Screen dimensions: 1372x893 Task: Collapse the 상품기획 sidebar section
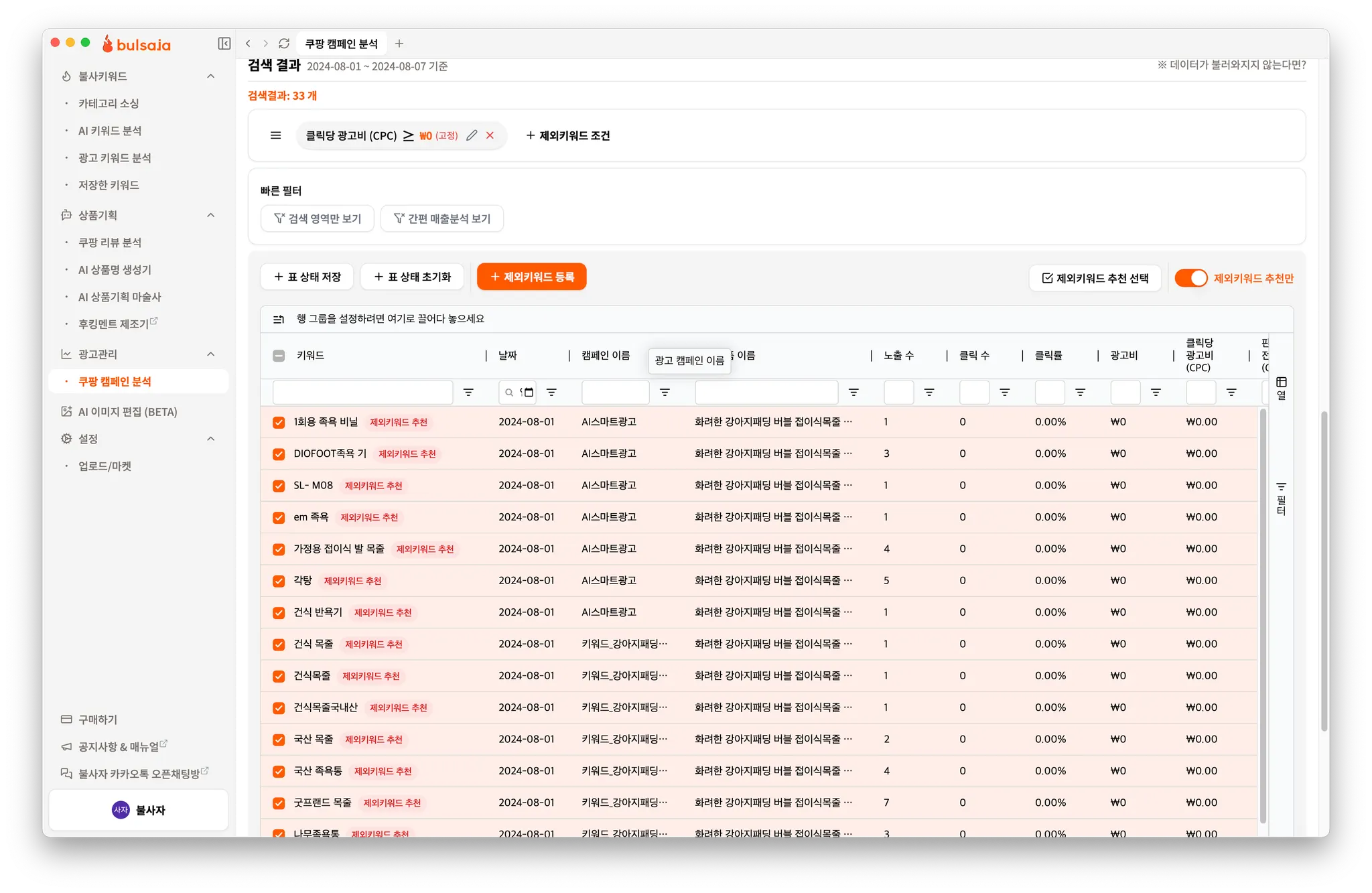[x=210, y=215]
